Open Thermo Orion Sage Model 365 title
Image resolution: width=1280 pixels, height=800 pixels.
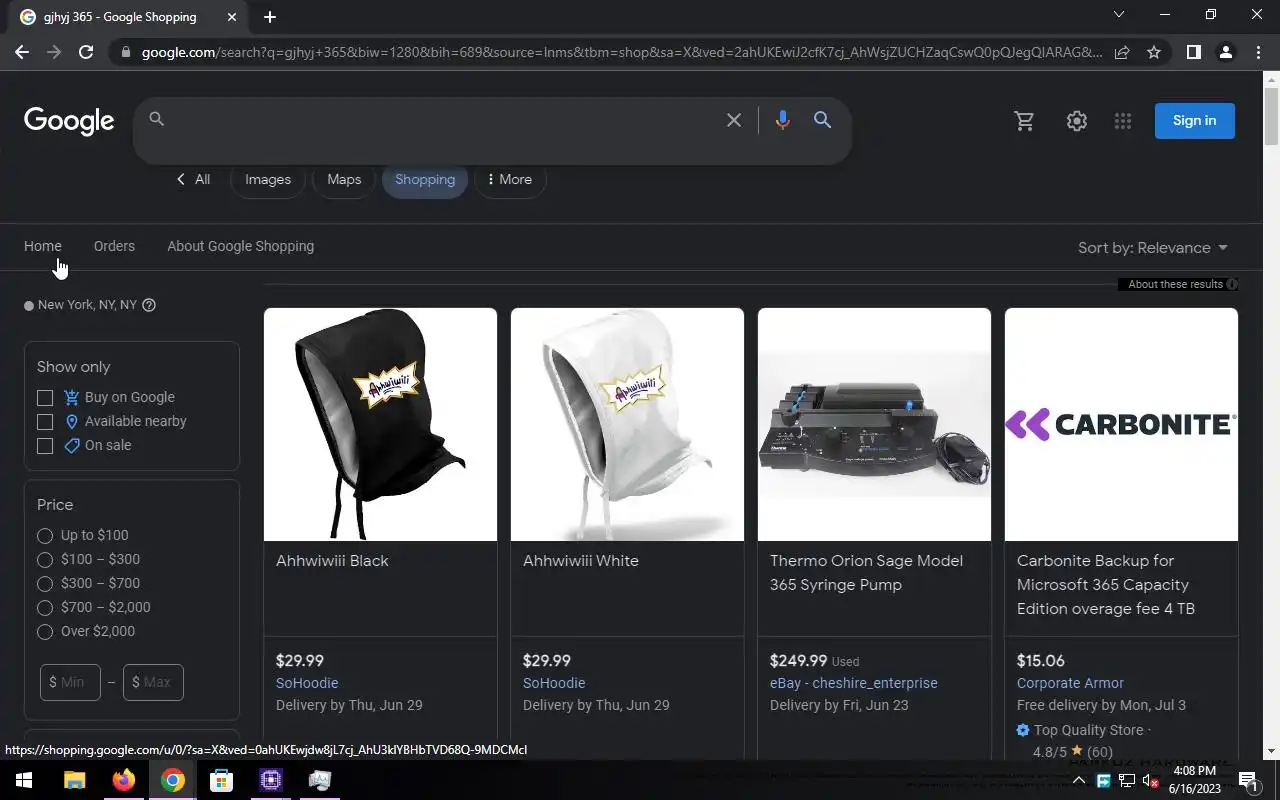click(x=867, y=573)
